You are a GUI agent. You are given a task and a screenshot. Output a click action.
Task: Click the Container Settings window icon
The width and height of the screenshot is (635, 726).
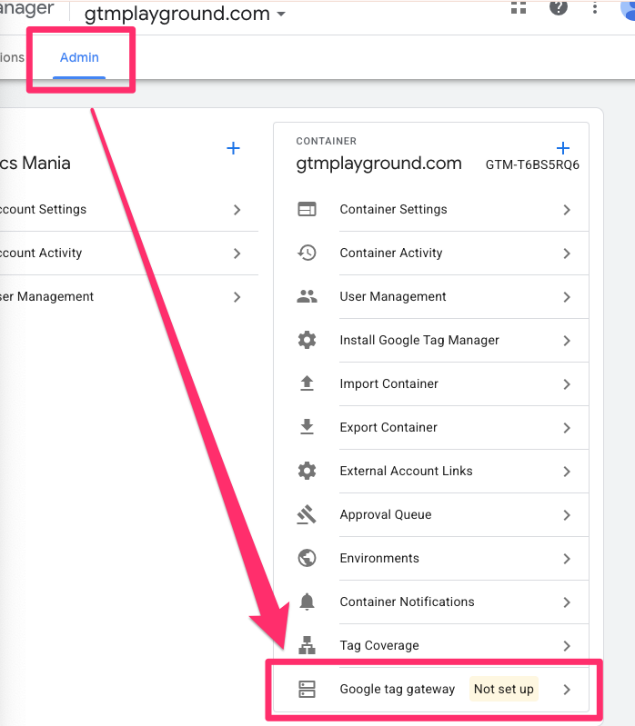click(x=307, y=209)
